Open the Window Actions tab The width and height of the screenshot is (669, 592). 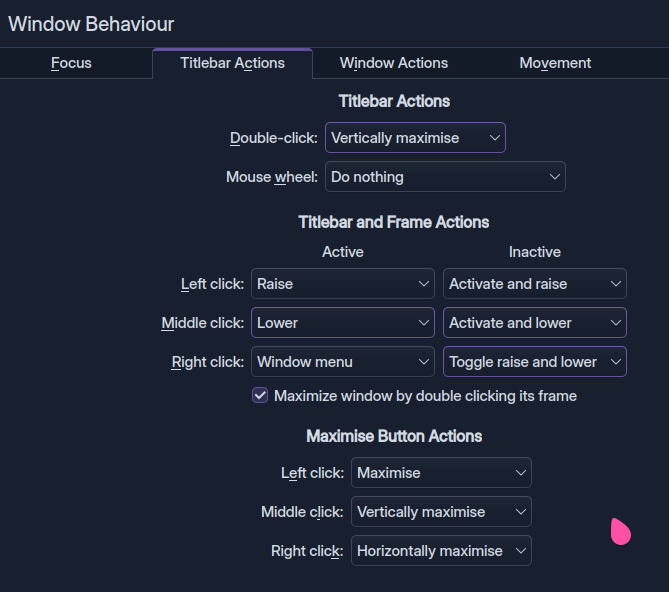tap(394, 63)
